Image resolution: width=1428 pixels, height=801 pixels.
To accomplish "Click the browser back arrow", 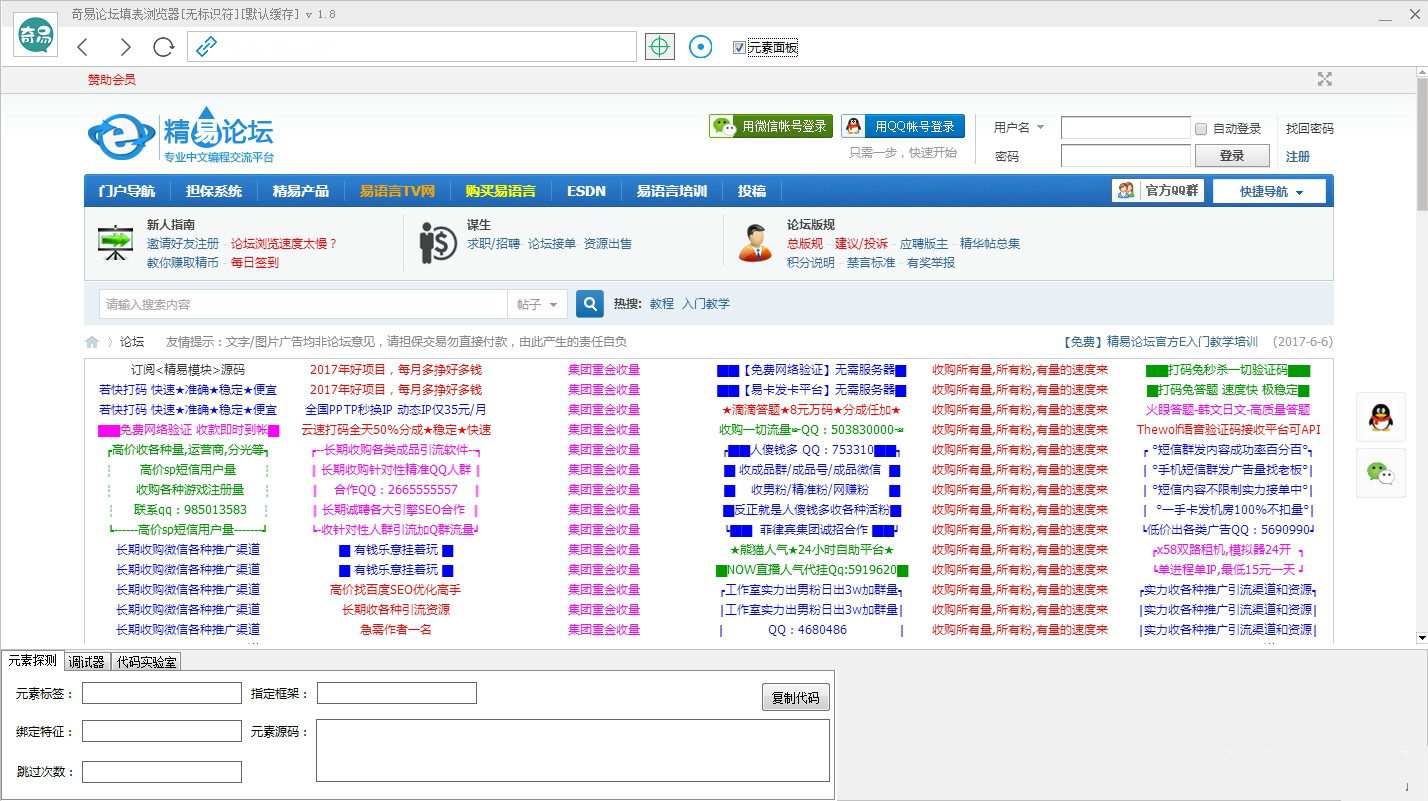I will click(x=82, y=47).
